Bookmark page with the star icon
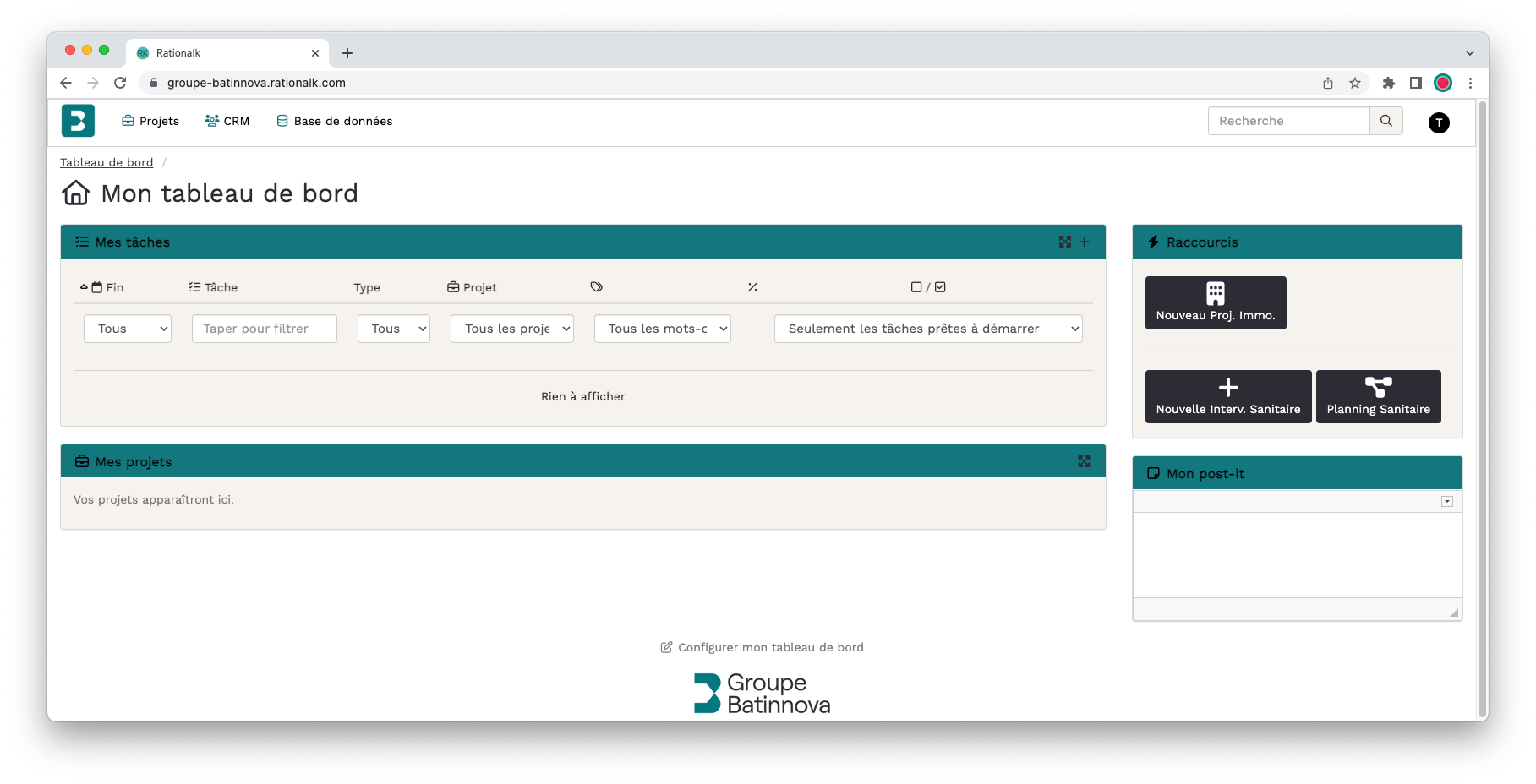Viewport: 1536px width, 784px height. point(1355,83)
